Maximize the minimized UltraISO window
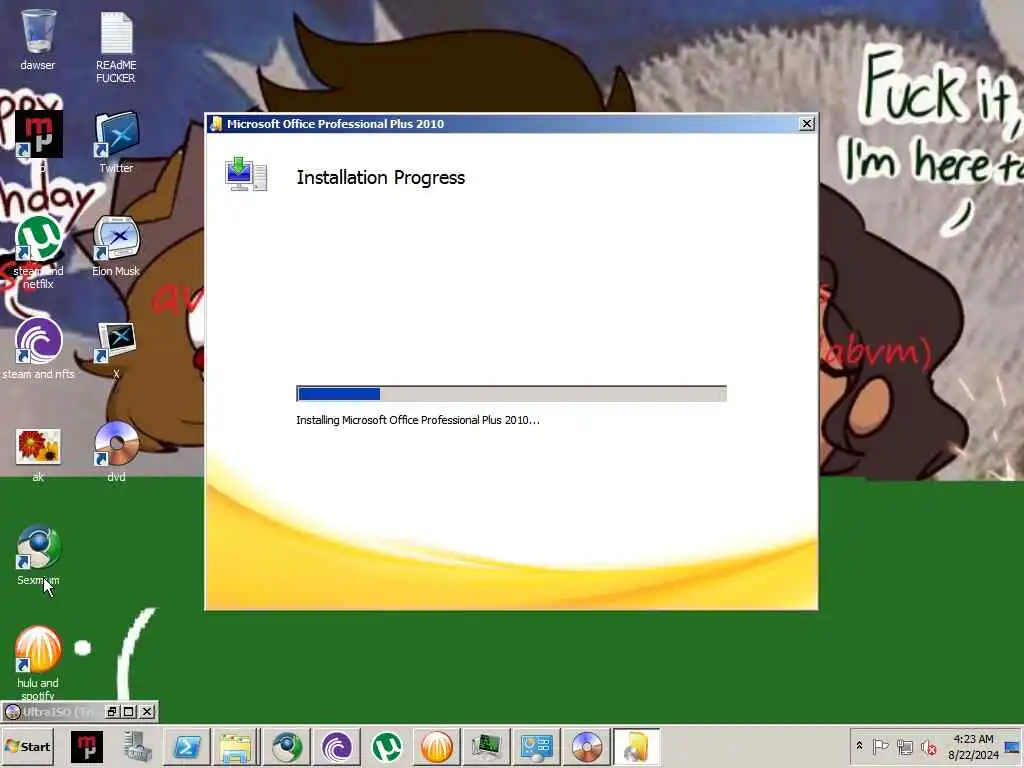This screenshot has width=1024, height=768. (x=129, y=711)
